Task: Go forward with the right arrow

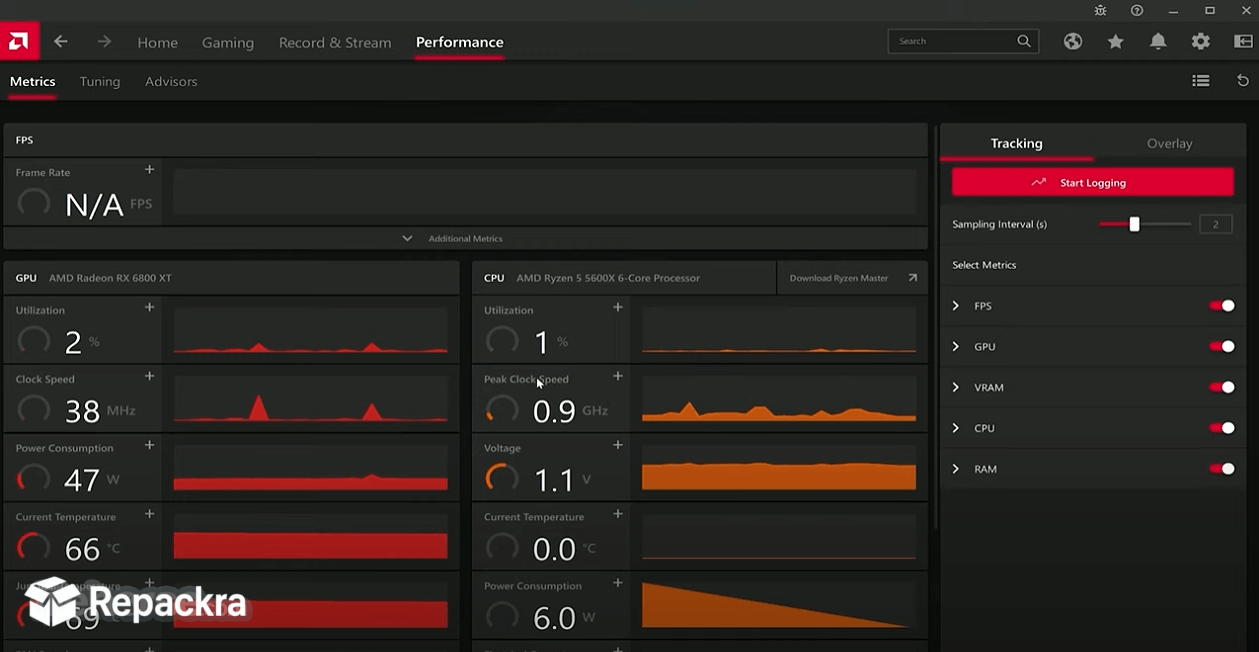Action: pos(104,42)
